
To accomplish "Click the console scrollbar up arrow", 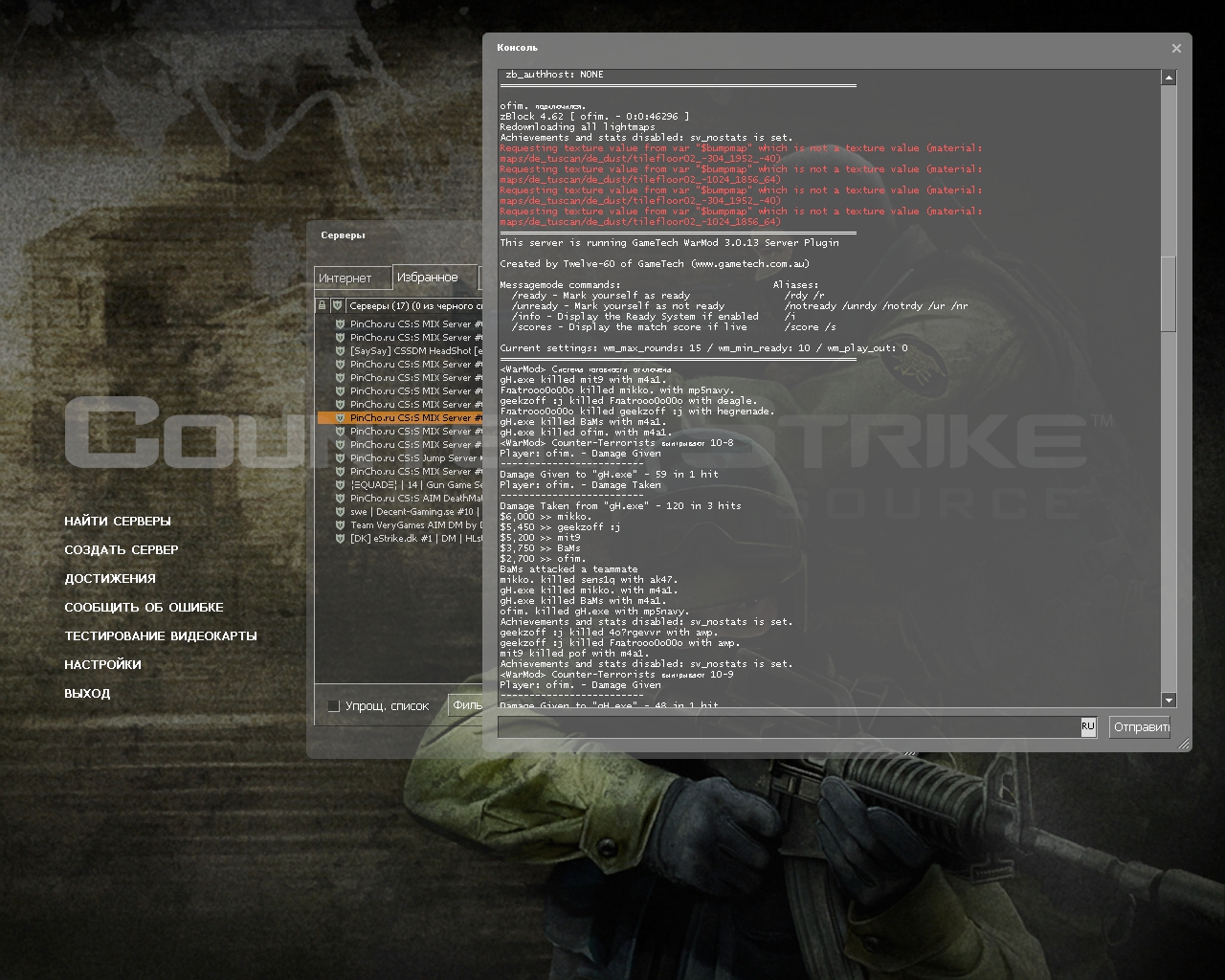I will [1169, 78].
